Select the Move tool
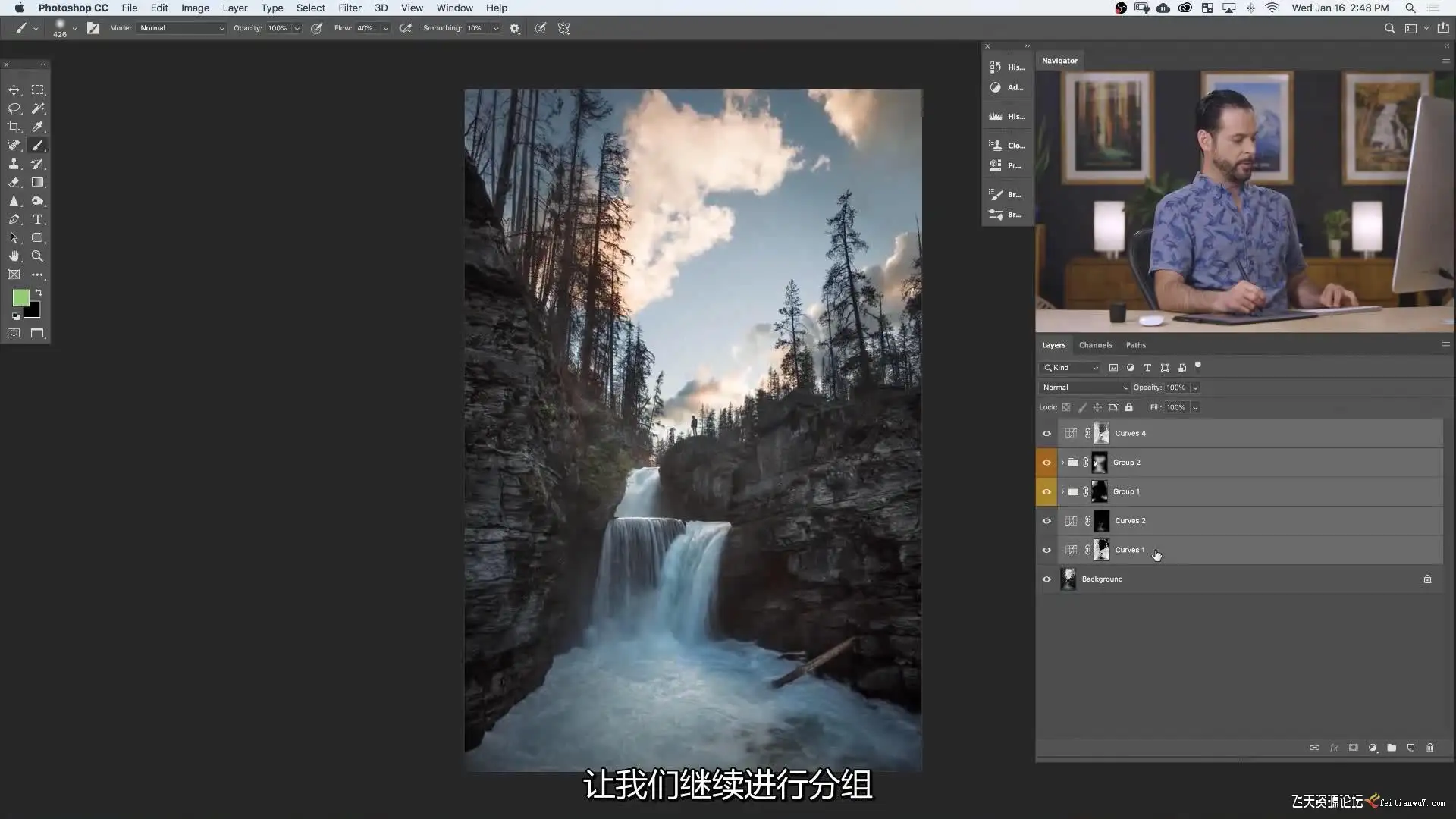The image size is (1456, 819). (14, 90)
